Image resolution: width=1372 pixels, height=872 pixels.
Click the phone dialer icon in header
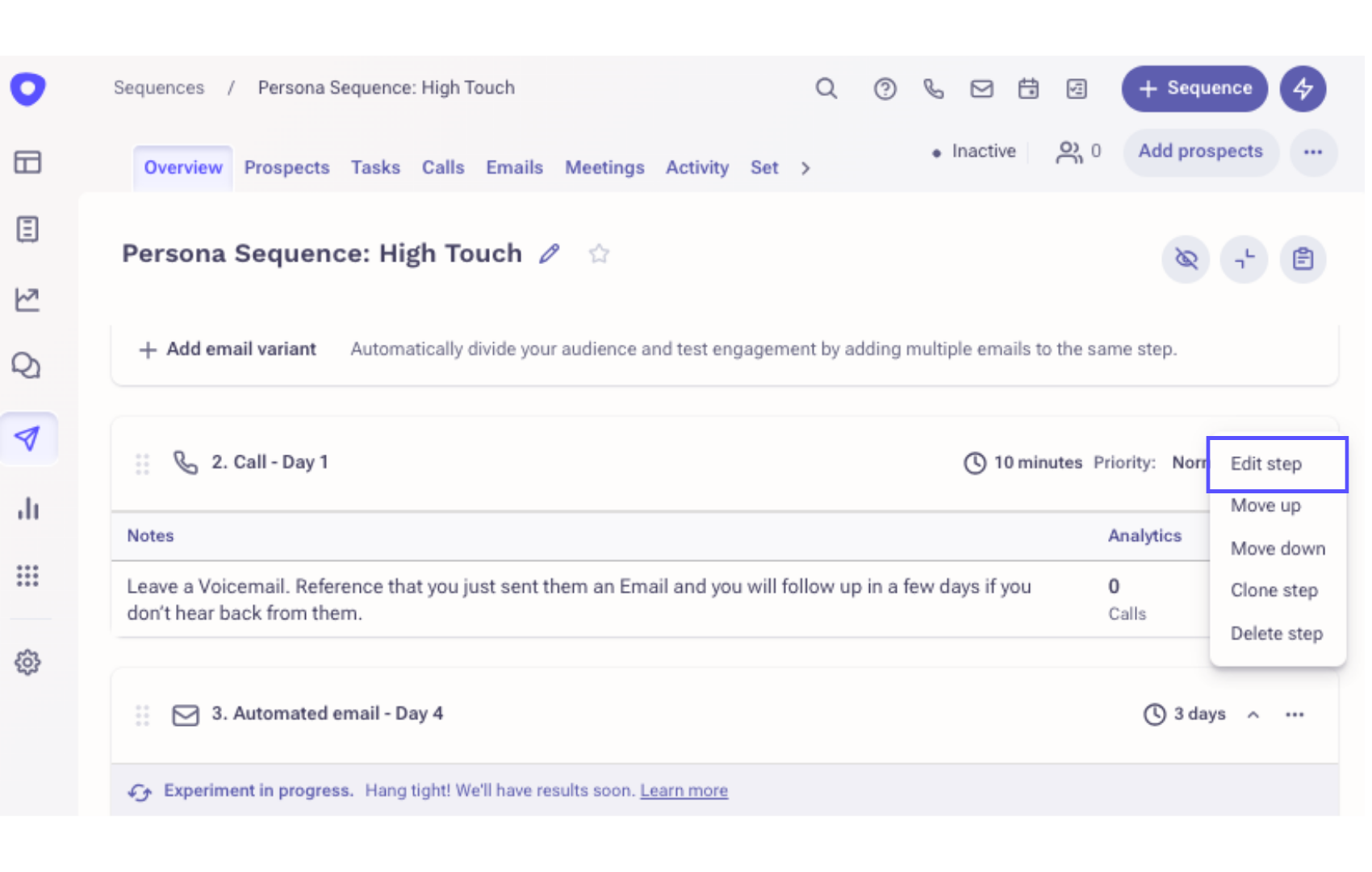(x=933, y=88)
